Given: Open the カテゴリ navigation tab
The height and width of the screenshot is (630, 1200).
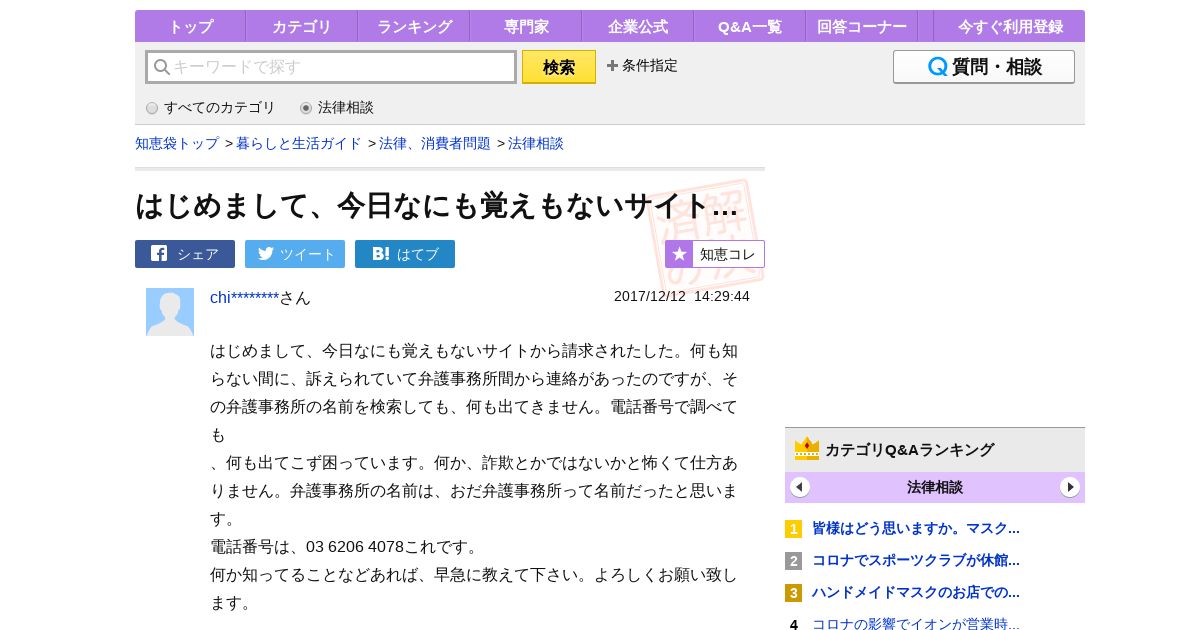Looking at the screenshot, I should [302, 27].
